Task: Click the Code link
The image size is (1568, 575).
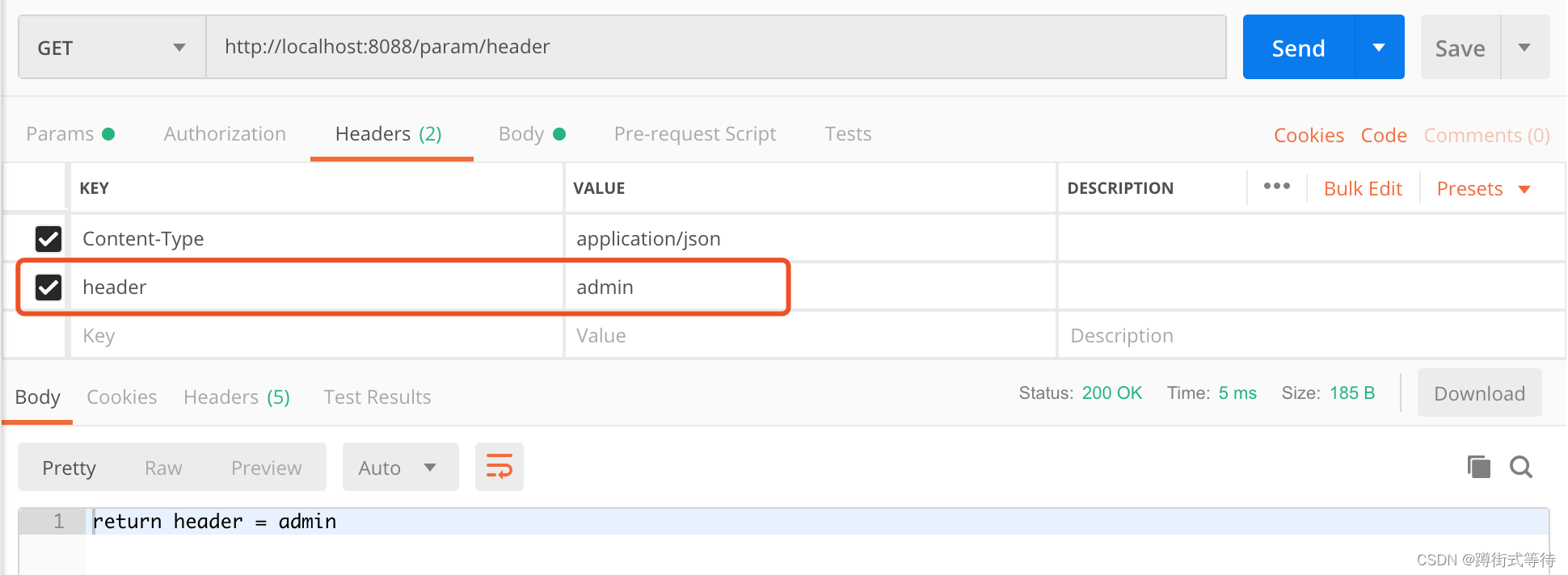Action: coord(1383,136)
